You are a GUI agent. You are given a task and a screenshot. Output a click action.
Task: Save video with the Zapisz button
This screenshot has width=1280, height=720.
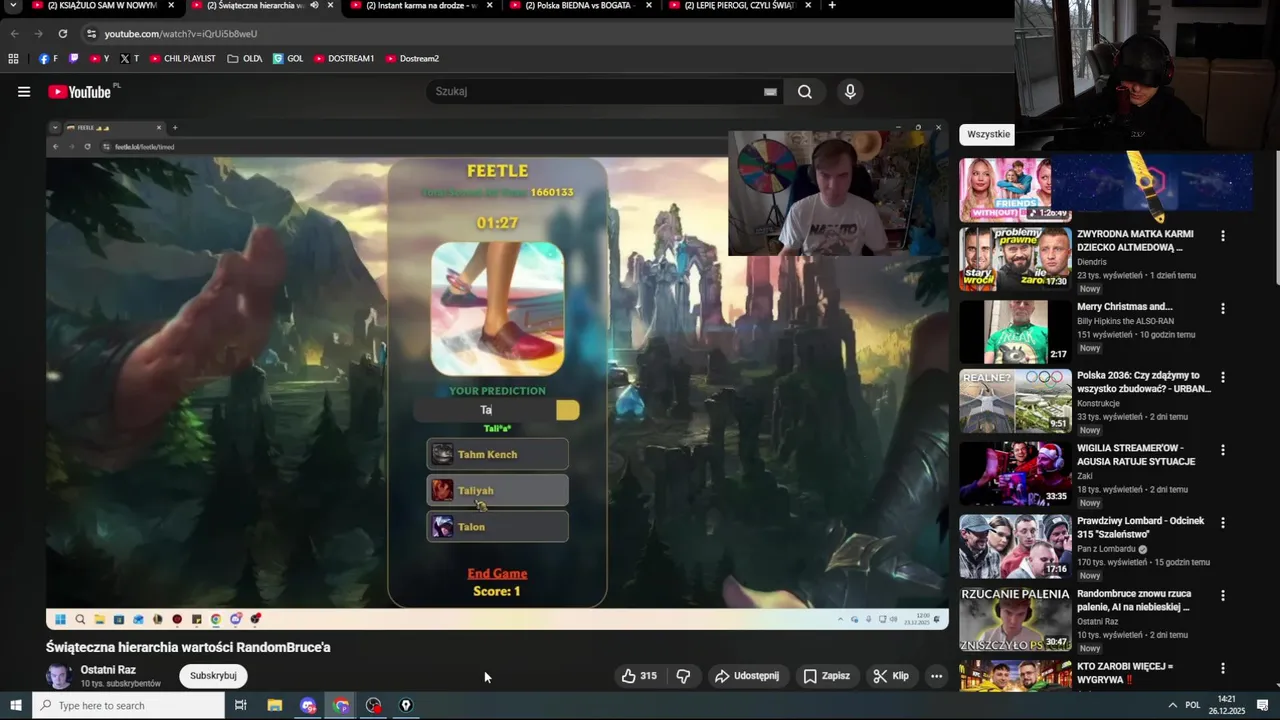(x=826, y=676)
